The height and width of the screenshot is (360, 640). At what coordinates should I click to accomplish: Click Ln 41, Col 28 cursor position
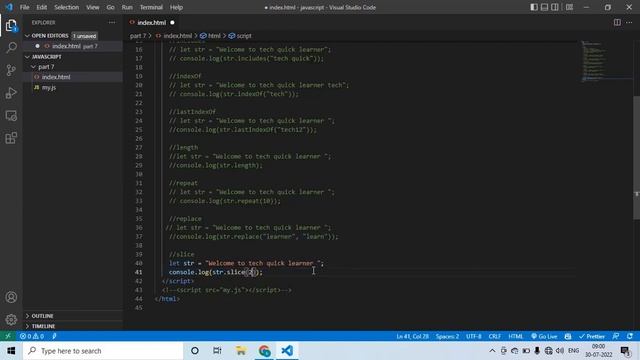tap(412, 336)
